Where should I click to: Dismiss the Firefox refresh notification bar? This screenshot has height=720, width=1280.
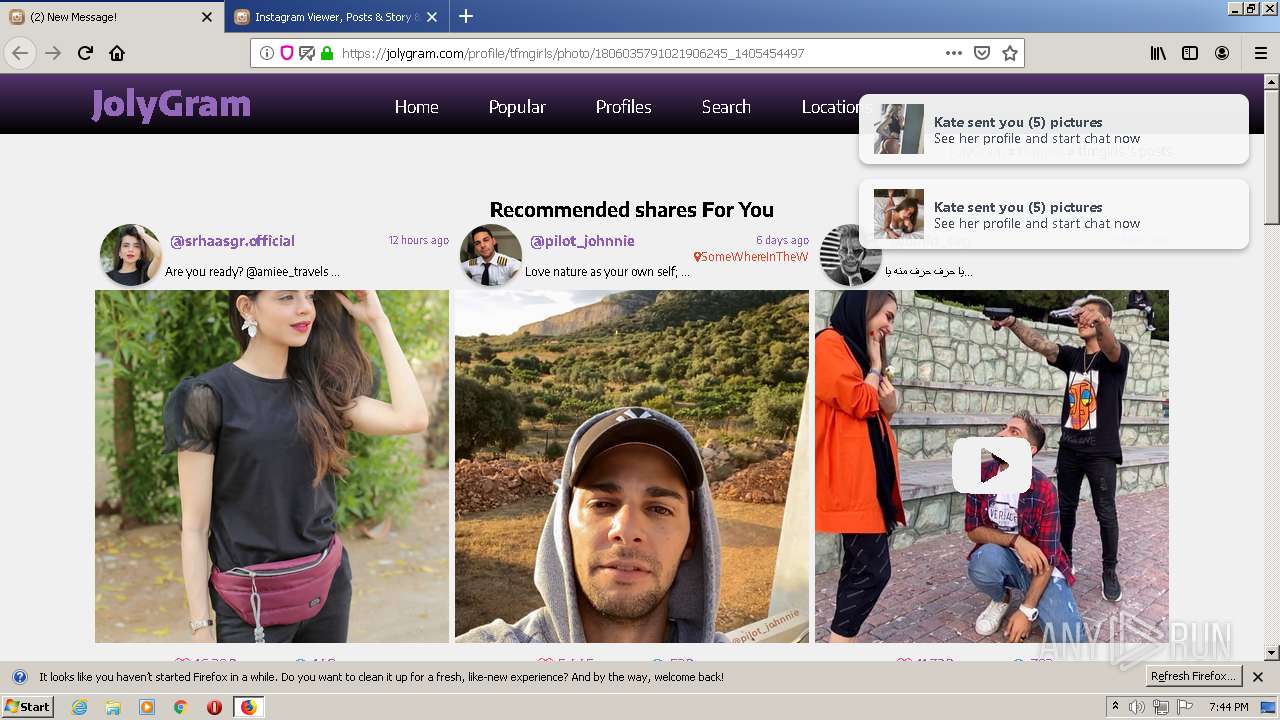pos(1258,677)
